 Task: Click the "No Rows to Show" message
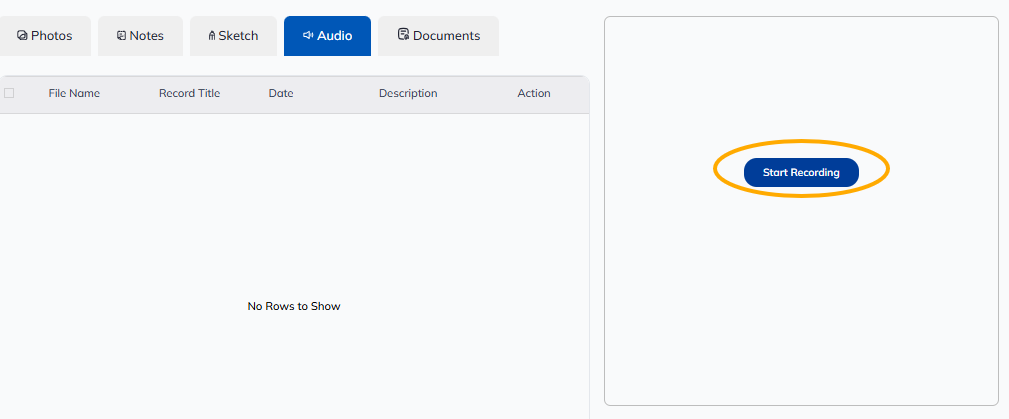294,306
